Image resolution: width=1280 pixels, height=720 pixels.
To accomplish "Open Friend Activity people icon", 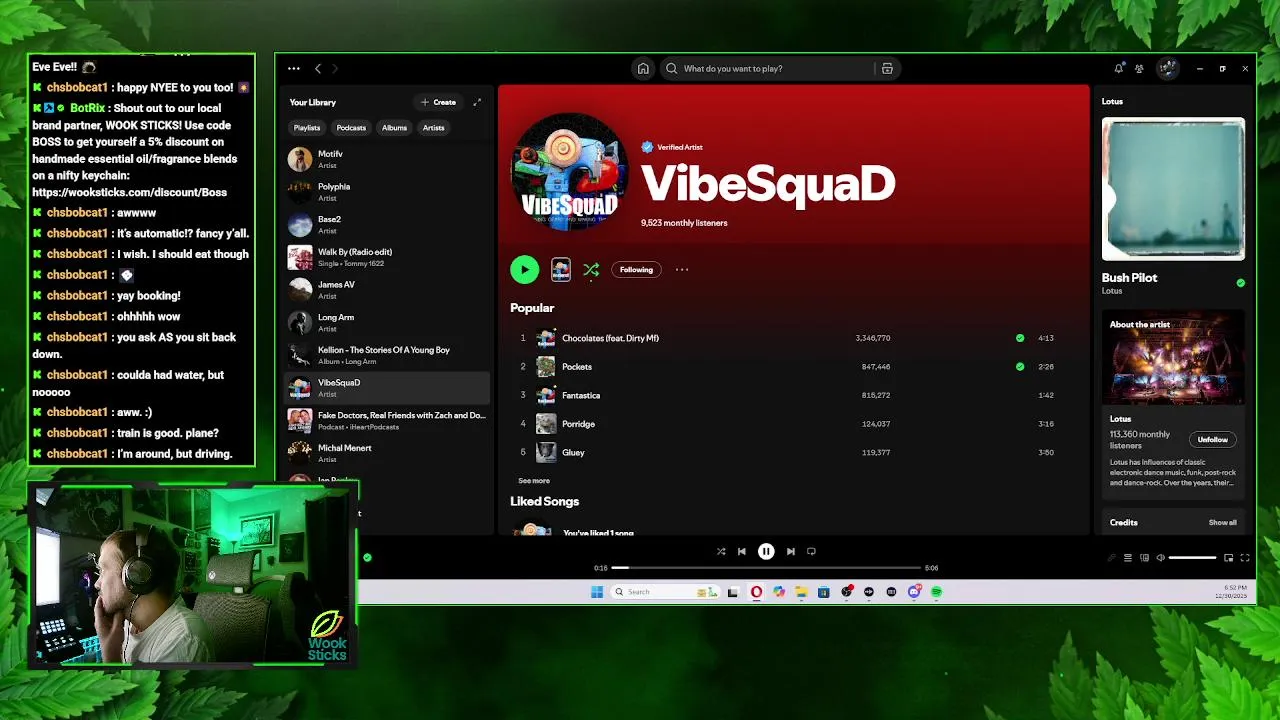I will point(1139,69).
